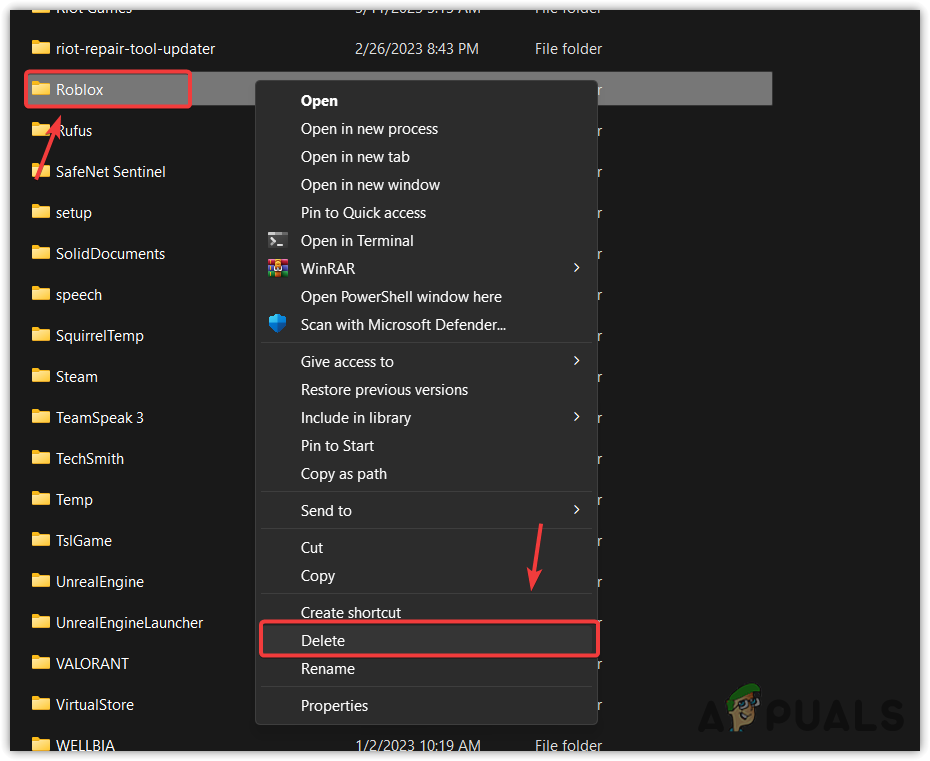The image size is (930, 761).
Task: Expand the WinRAR submenu arrow
Action: tap(577, 268)
